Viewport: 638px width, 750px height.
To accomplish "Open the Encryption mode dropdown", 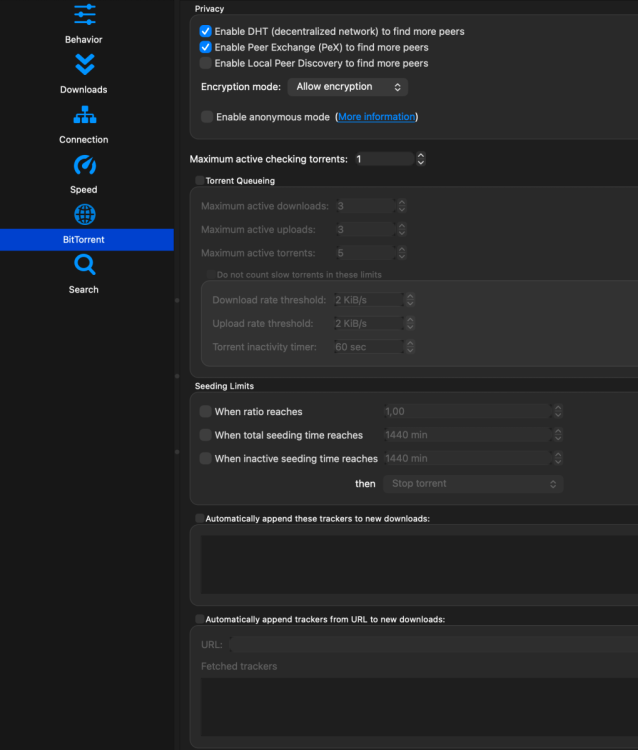I will point(348,87).
